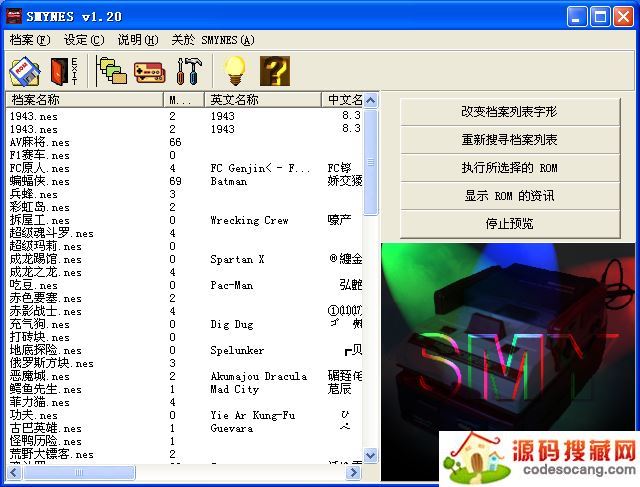Open the 设定(C) menu
Screen dimensions: 640x487
83,40
